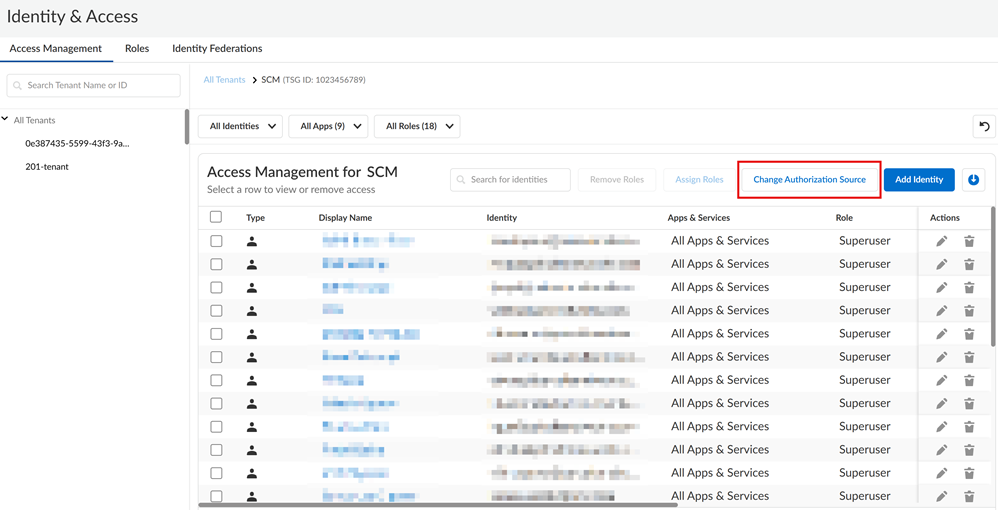Select the fourth row checkbox
Viewport: 999px width, 510px height.
tap(216, 311)
